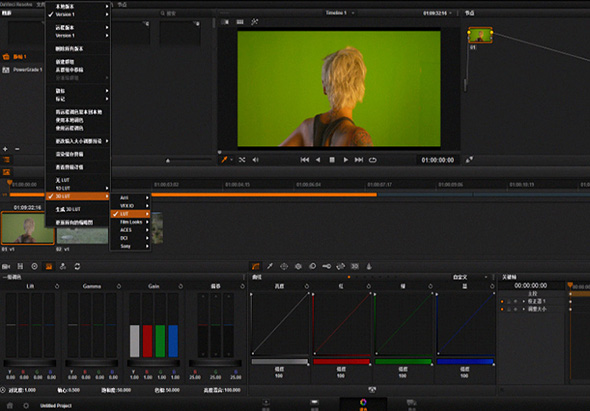Add gallery album with plus icon
This screenshot has width=590, height=411.
pos(5,149)
